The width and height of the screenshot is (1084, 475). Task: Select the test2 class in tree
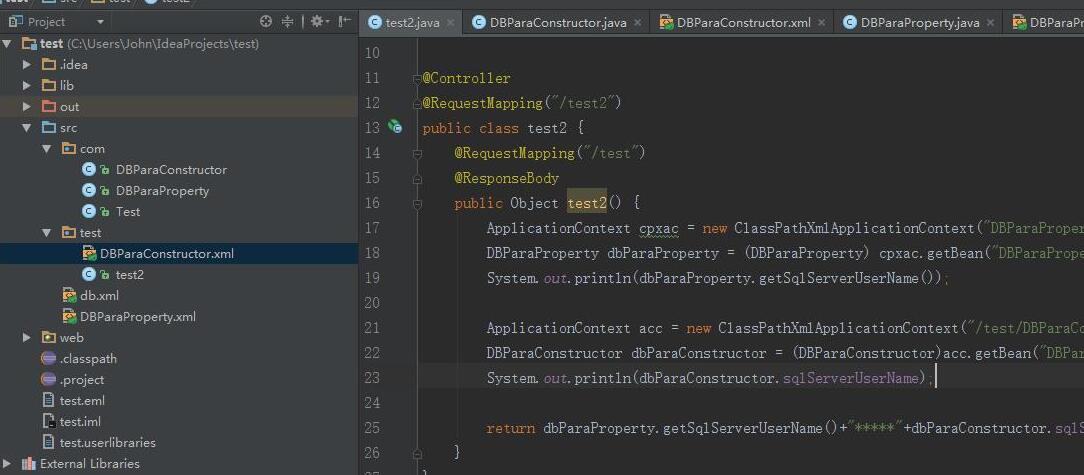[130, 274]
